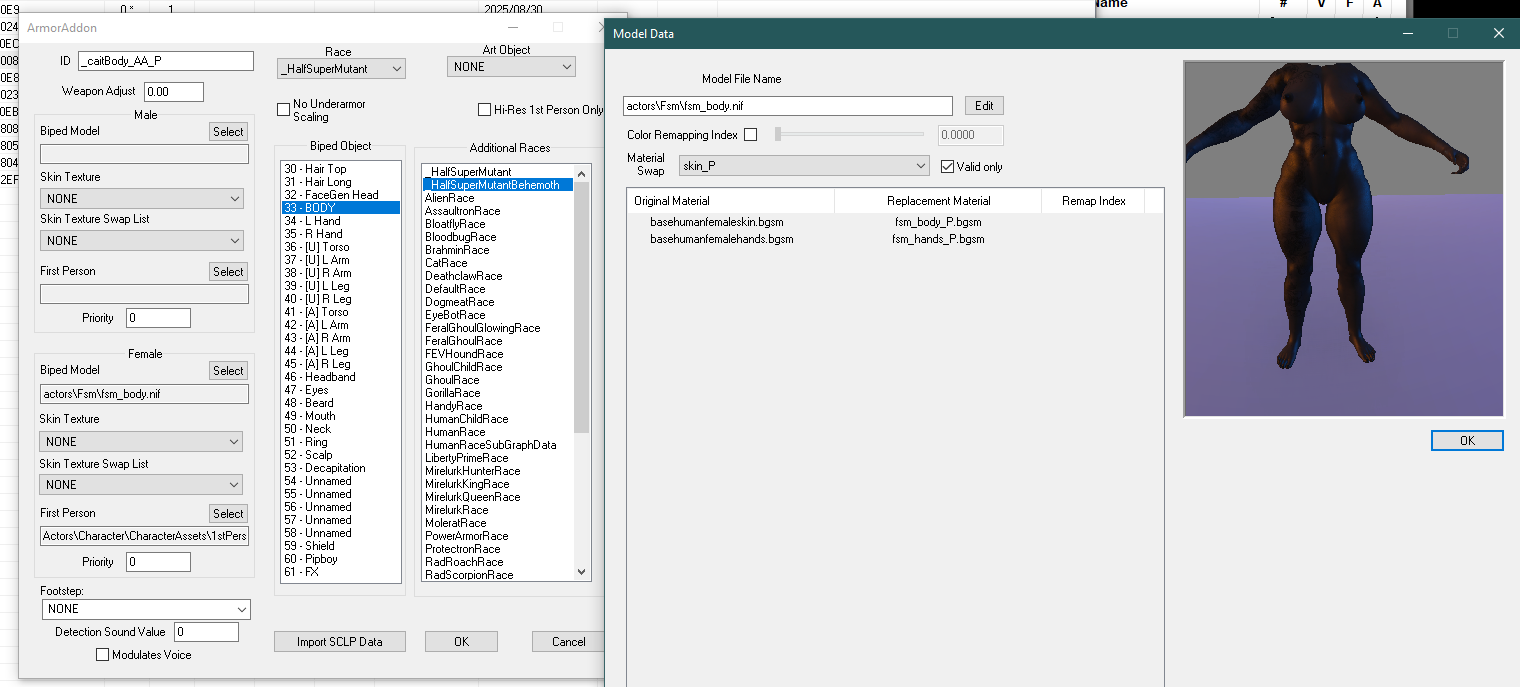Open Female Skin Texture Swap List dropdown
The image size is (1520, 687).
click(x=141, y=484)
